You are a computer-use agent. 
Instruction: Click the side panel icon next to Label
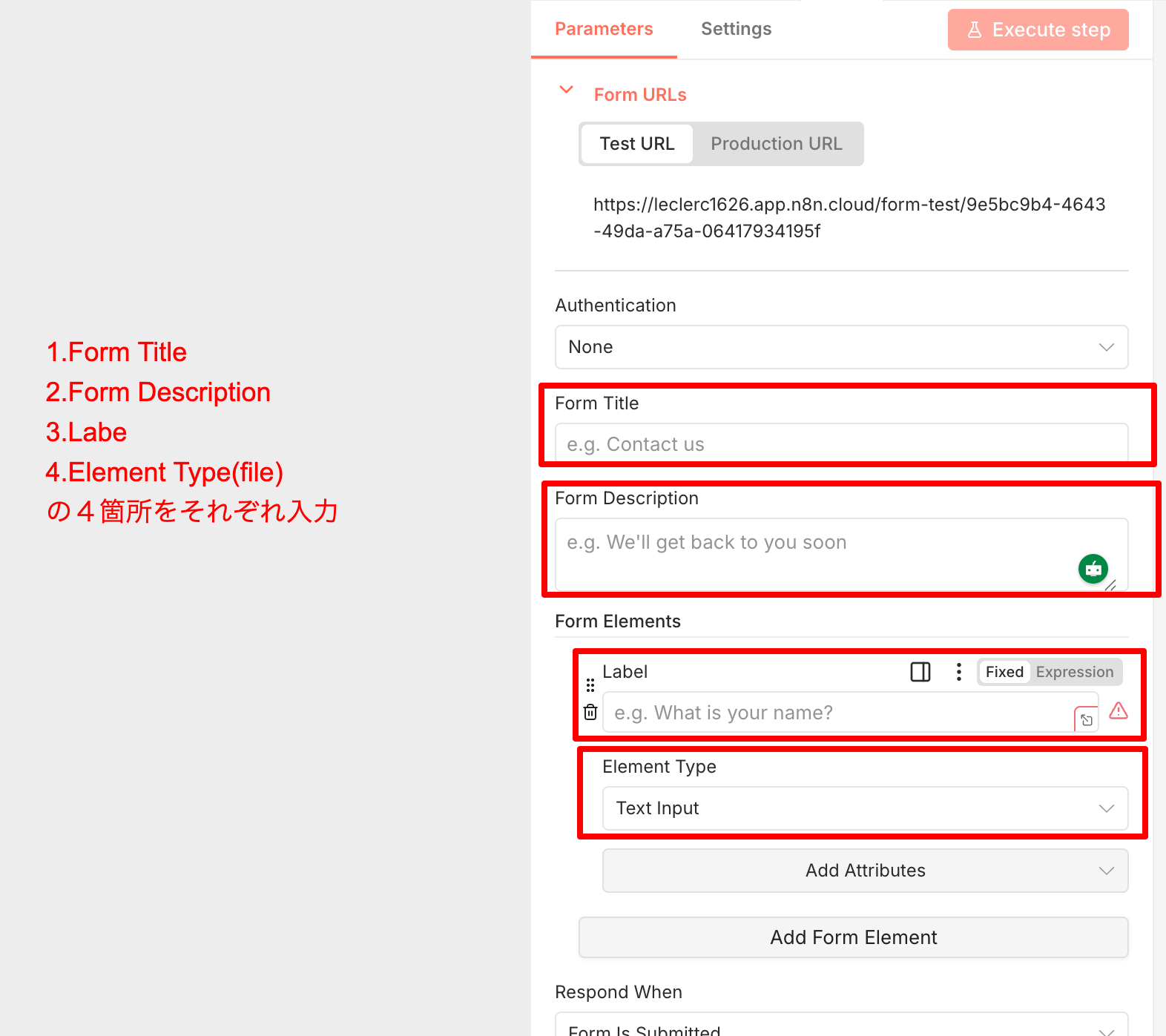920,672
